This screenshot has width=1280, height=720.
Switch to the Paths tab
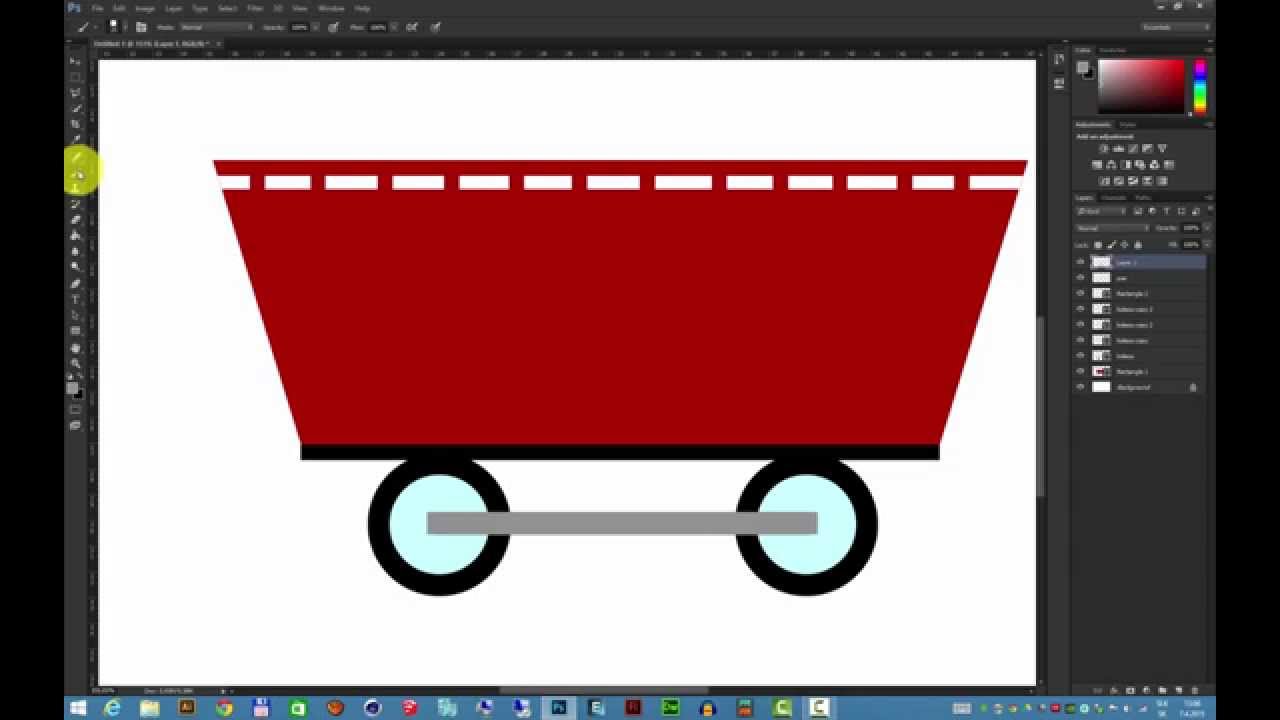click(x=1143, y=197)
